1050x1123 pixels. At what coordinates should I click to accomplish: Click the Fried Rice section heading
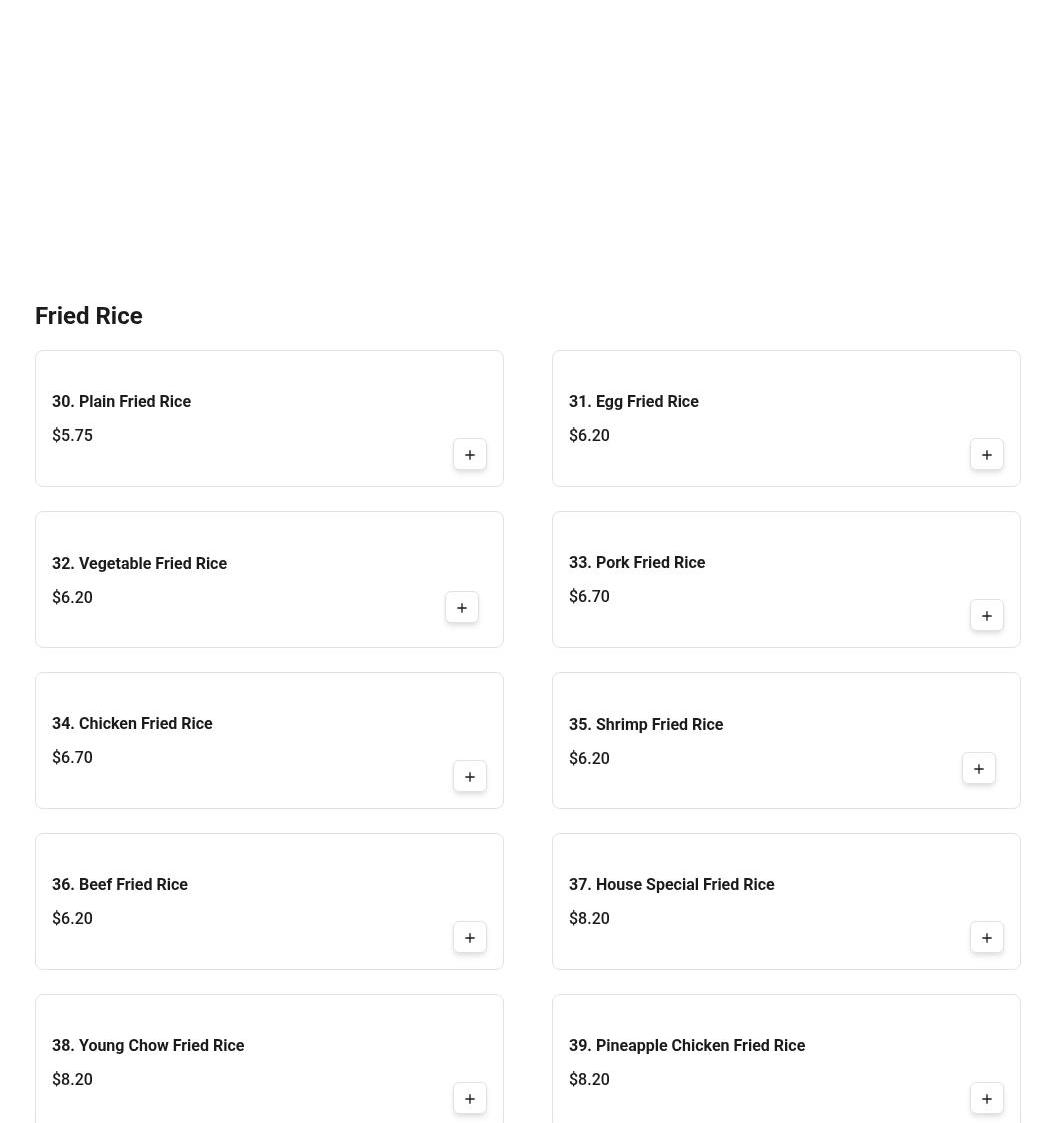point(89,316)
